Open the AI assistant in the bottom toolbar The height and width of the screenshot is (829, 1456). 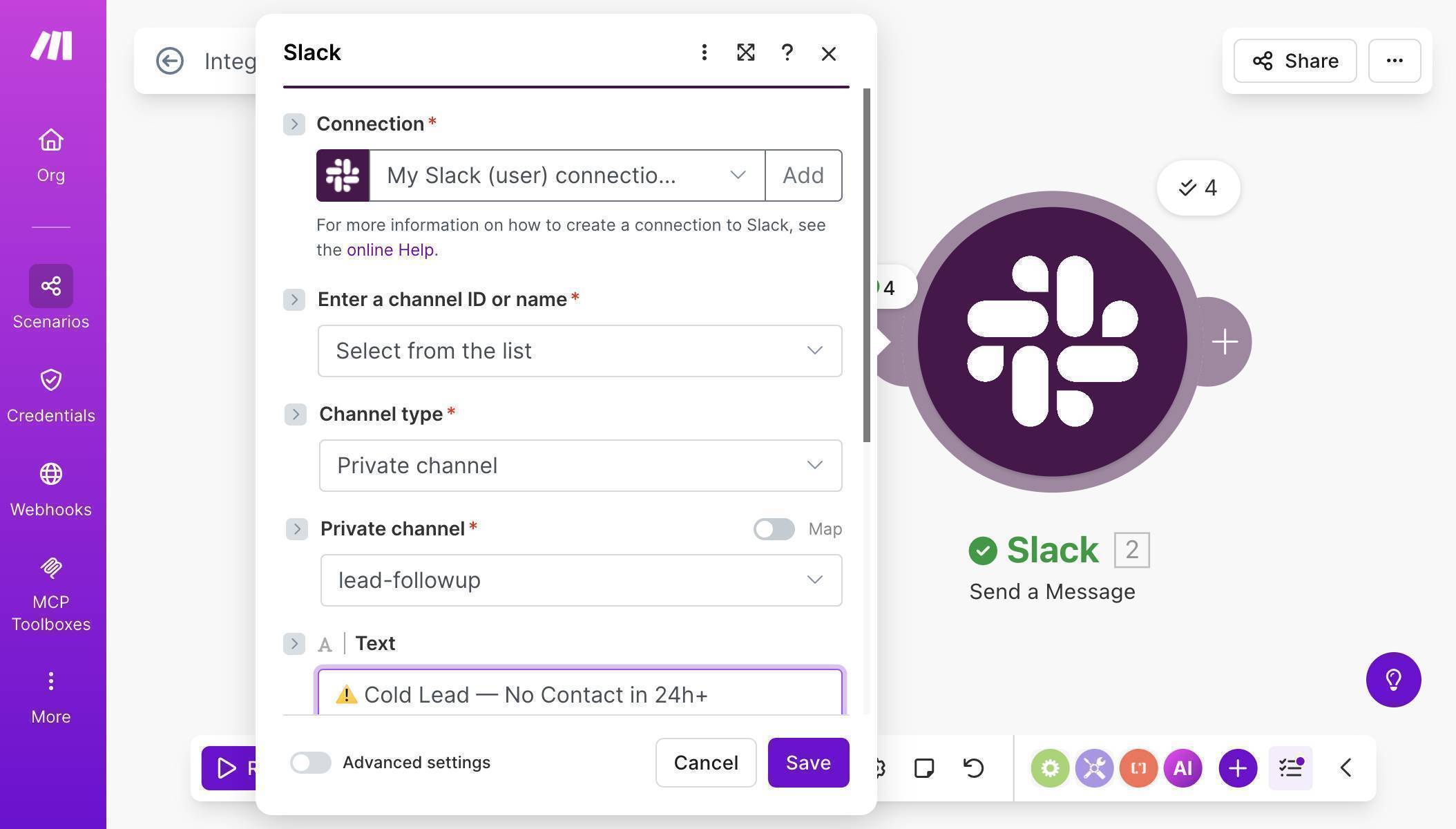pyautogui.click(x=1182, y=768)
